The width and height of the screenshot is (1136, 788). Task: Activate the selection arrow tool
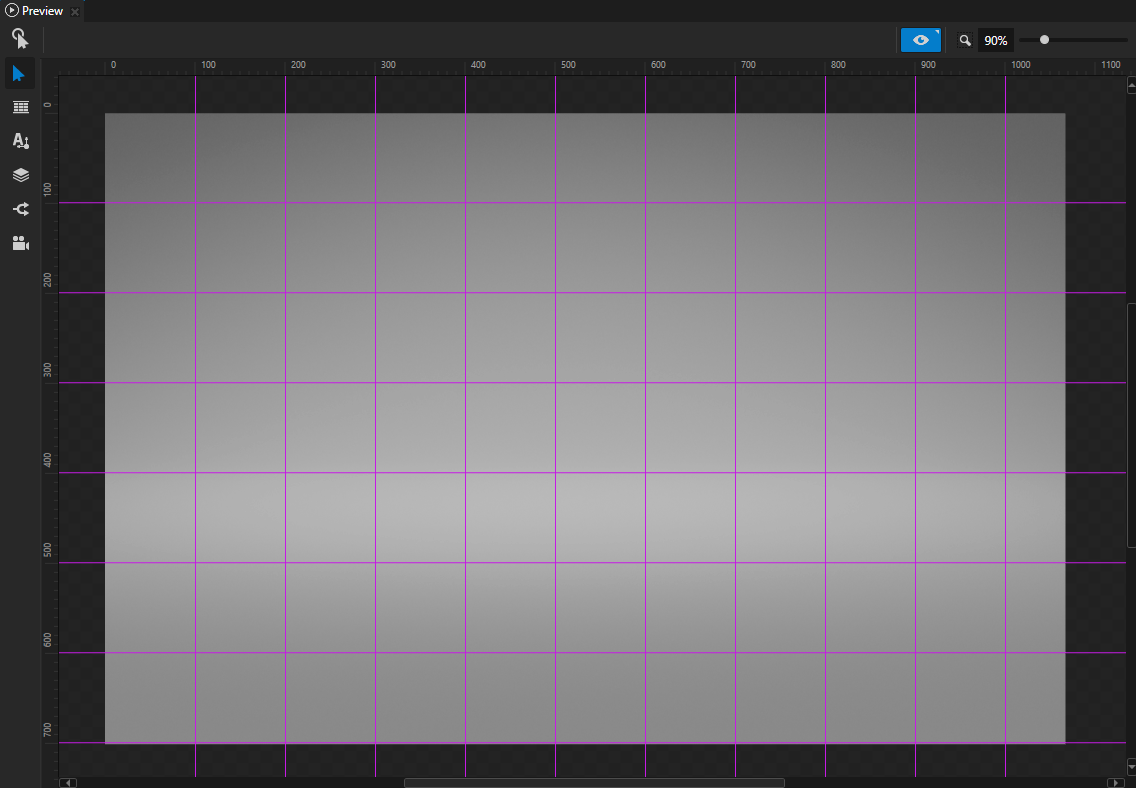[20, 73]
